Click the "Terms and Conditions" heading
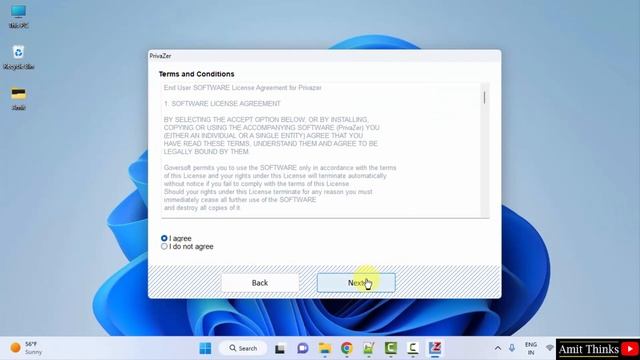 196,74
